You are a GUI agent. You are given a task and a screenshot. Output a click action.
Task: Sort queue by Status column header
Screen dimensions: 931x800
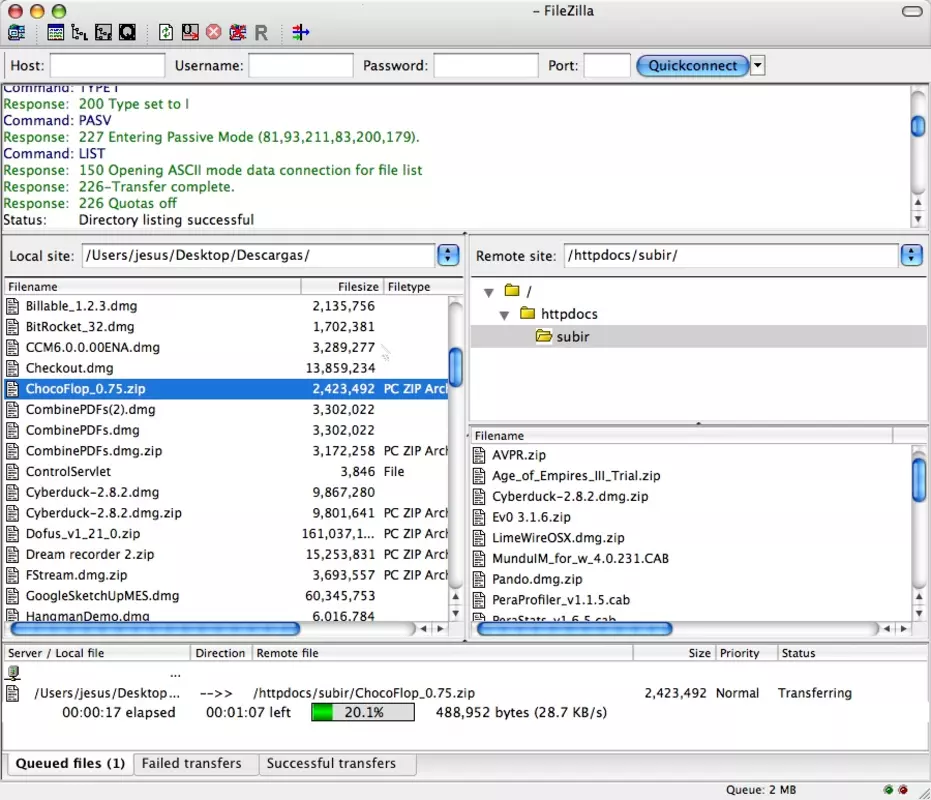coord(851,653)
